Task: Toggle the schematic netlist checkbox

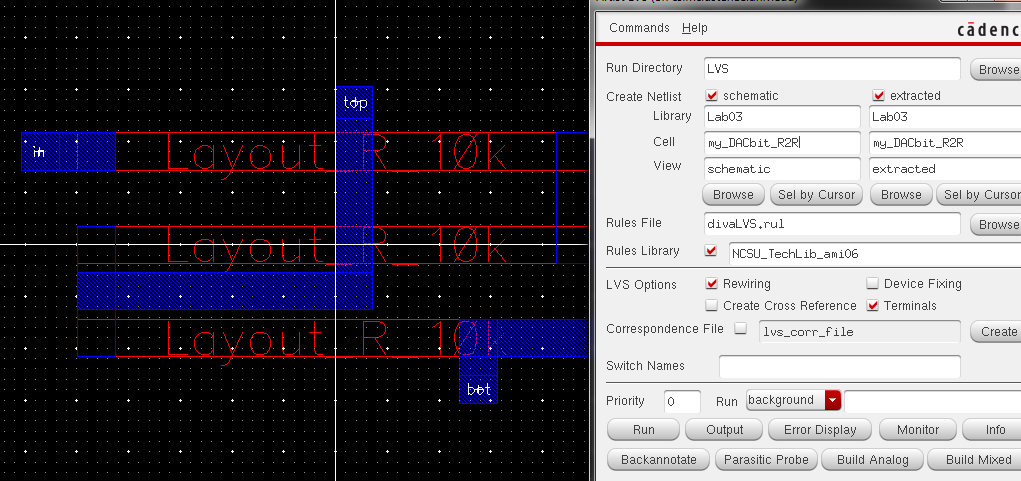Action: click(x=712, y=96)
